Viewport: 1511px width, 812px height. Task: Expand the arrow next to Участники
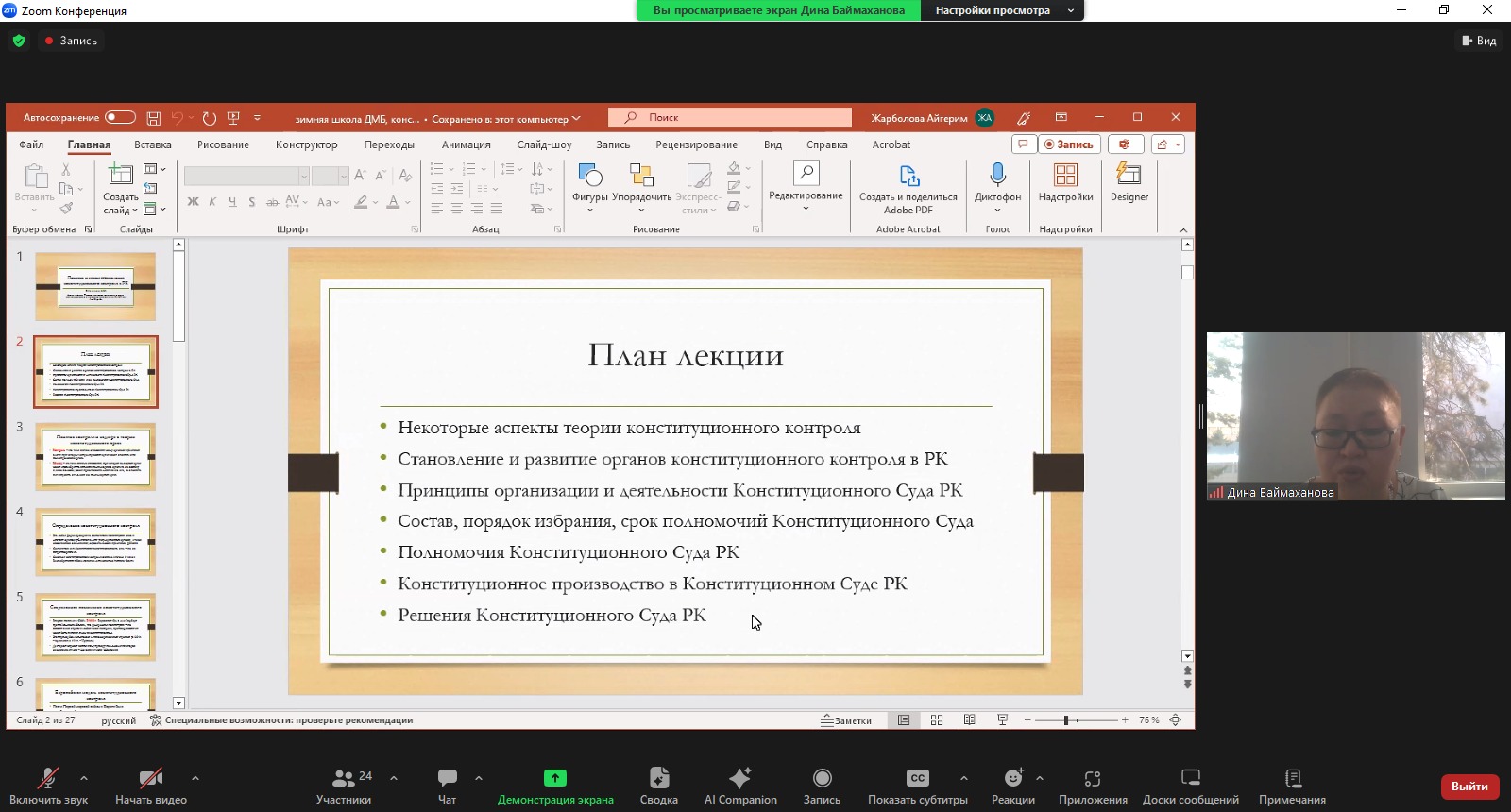tap(394, 778)
